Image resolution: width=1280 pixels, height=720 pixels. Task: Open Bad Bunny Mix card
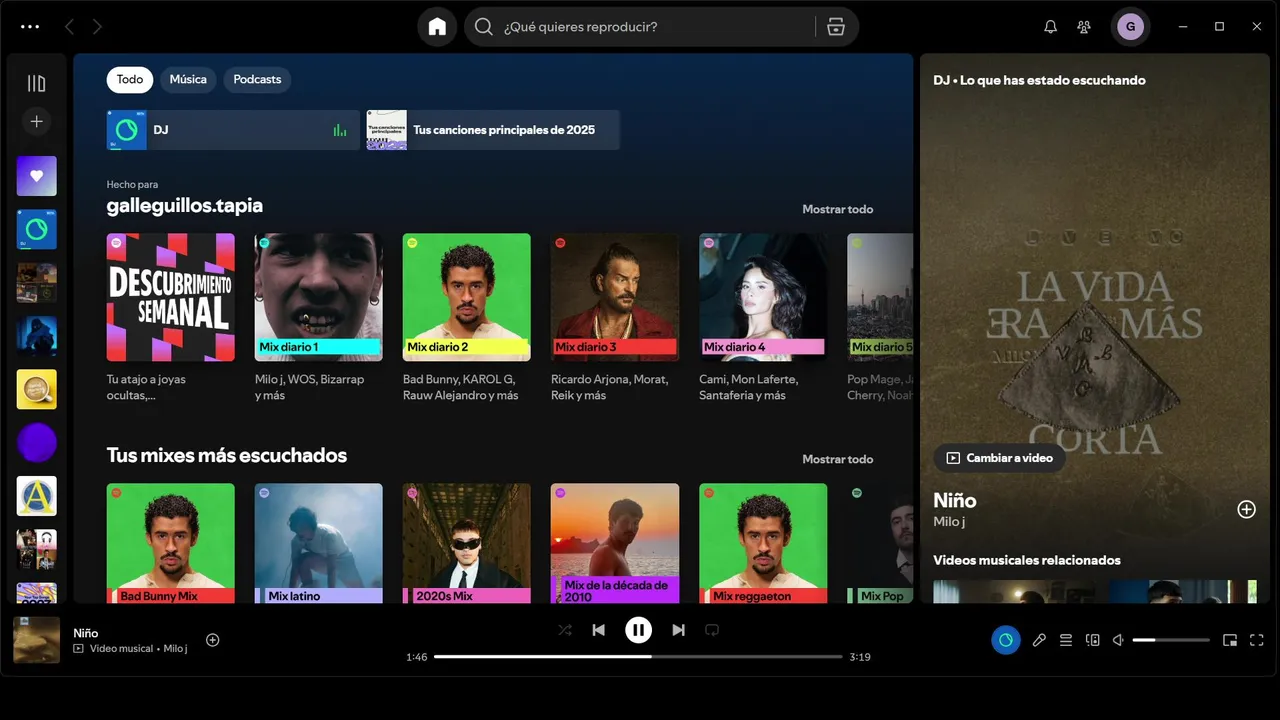click(171, 543)
